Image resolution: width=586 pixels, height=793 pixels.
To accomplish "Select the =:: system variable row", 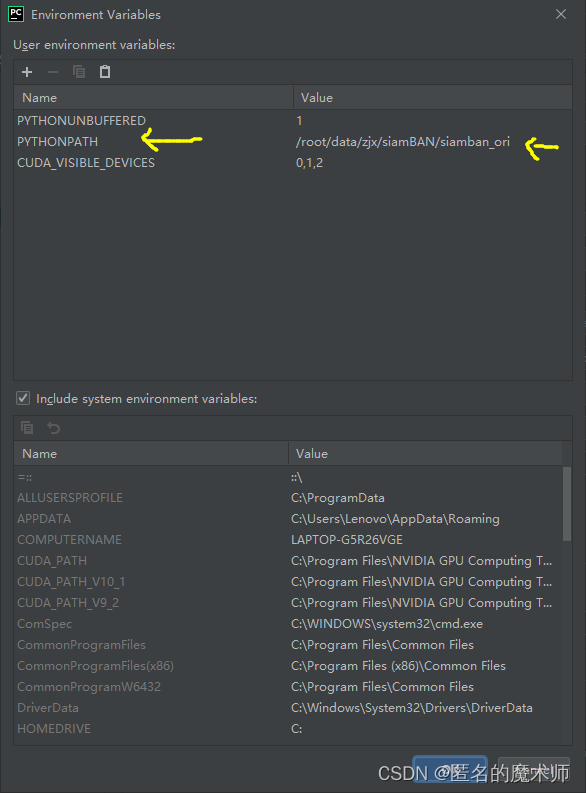I will coord(288,477).
